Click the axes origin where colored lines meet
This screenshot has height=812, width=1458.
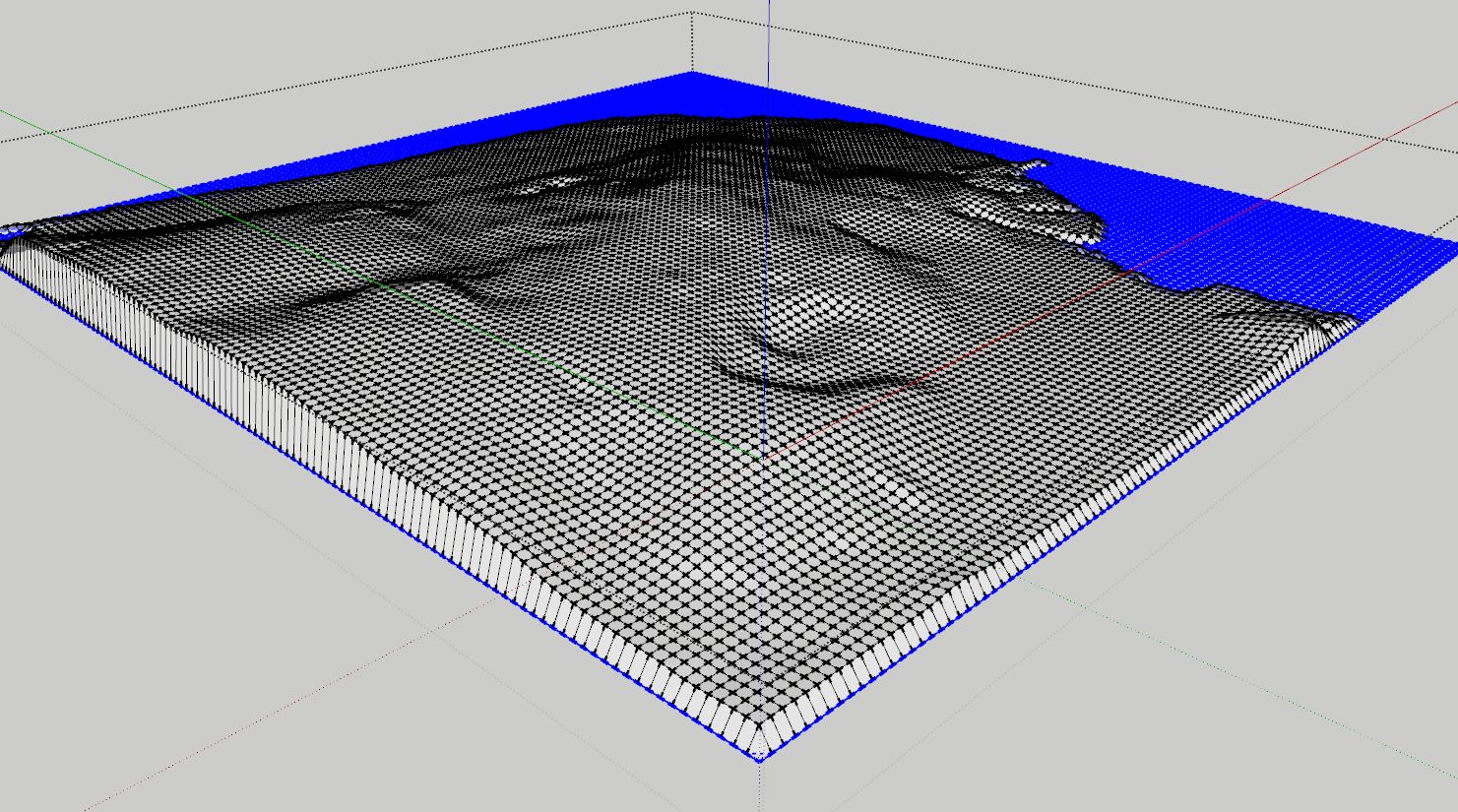(766, 458)
